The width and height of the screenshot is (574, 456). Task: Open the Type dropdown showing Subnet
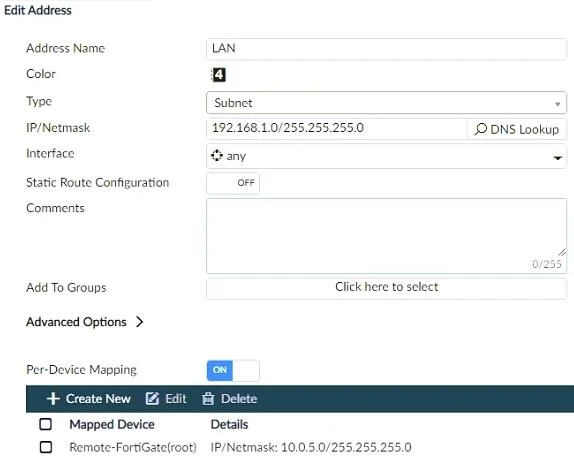[387, 103]
